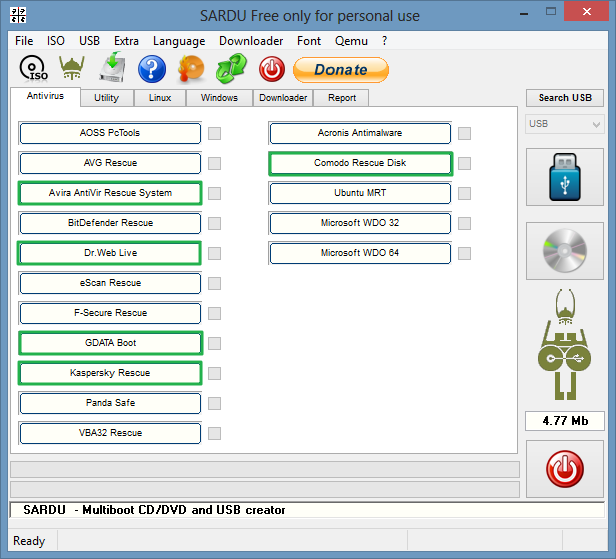Click the drive with green download arrow icon

112,67
